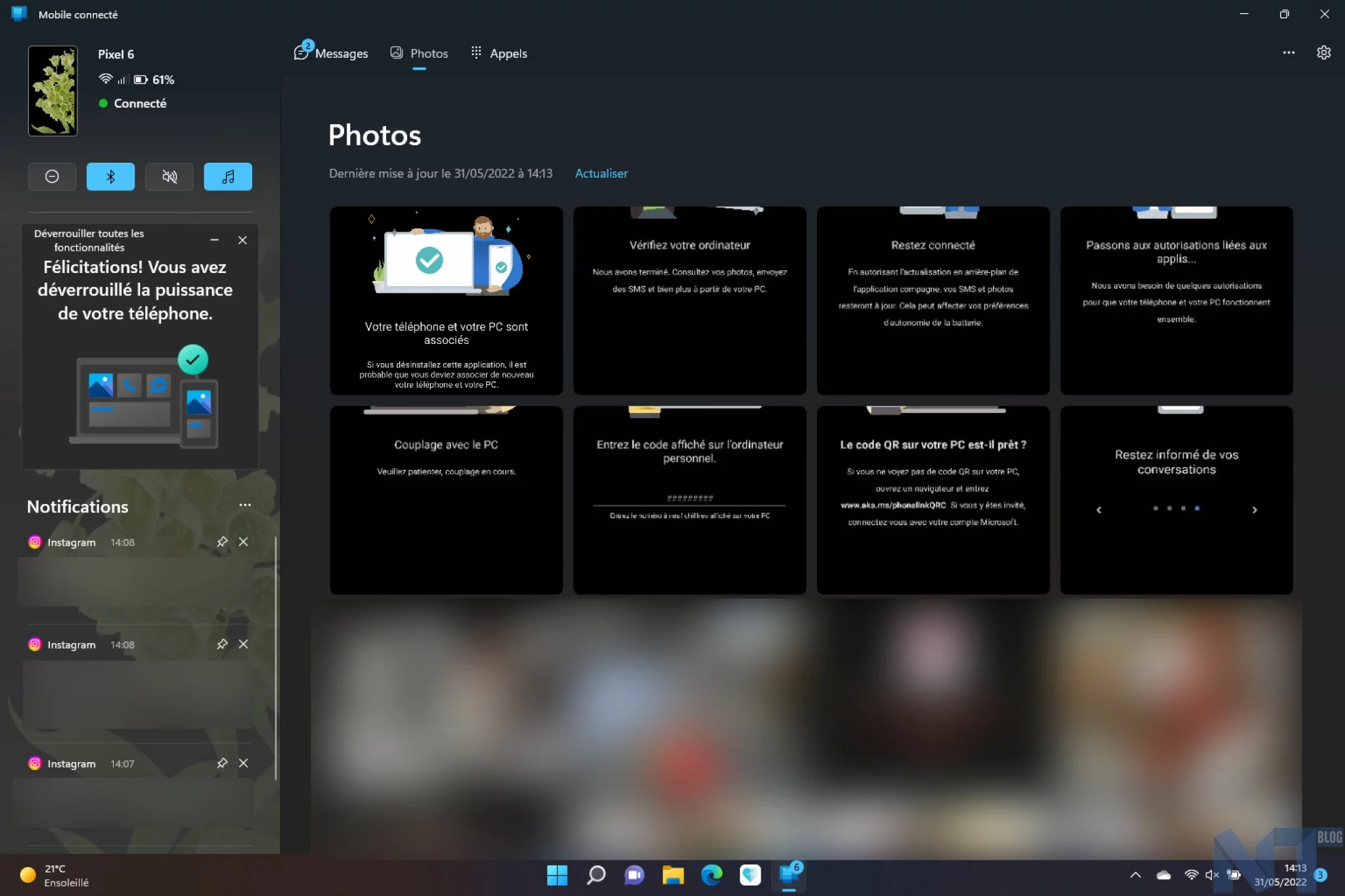Open the clock and date 14:13
Screen dimensions: 1345x896
click(x=1280, y=875)
